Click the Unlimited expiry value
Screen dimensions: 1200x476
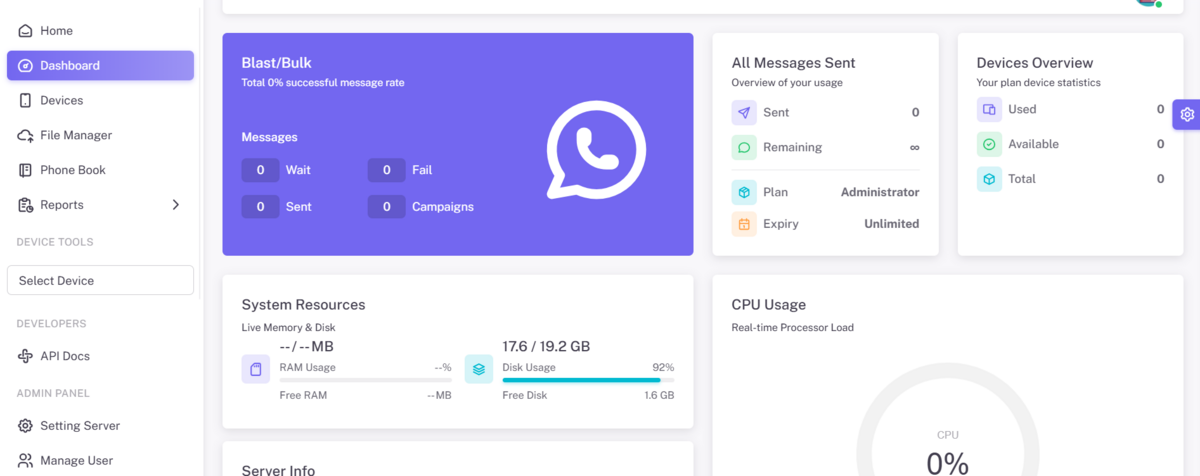(x=892, y=224)
